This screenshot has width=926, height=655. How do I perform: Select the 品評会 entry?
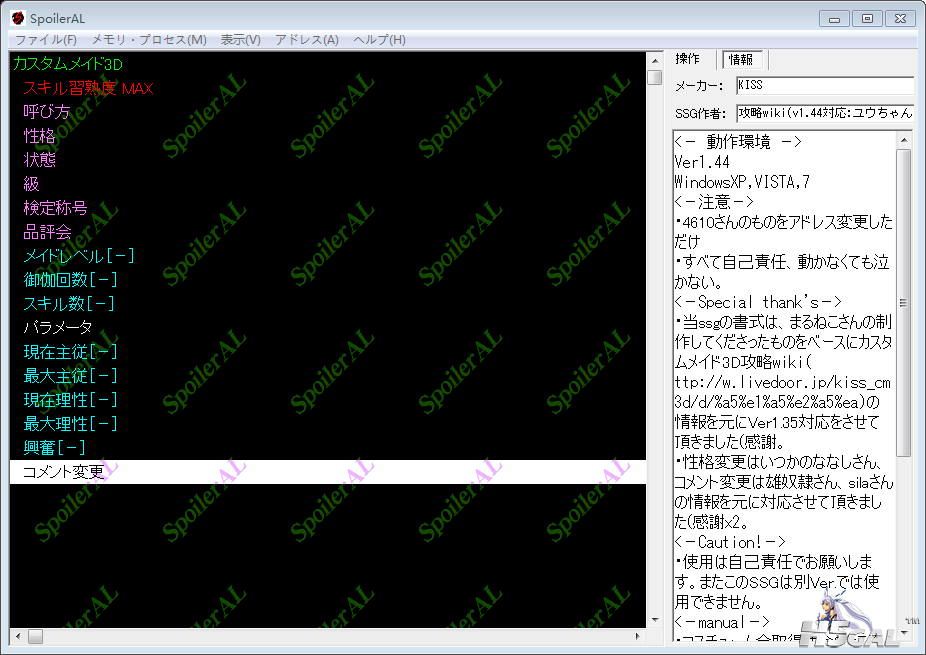47,232
